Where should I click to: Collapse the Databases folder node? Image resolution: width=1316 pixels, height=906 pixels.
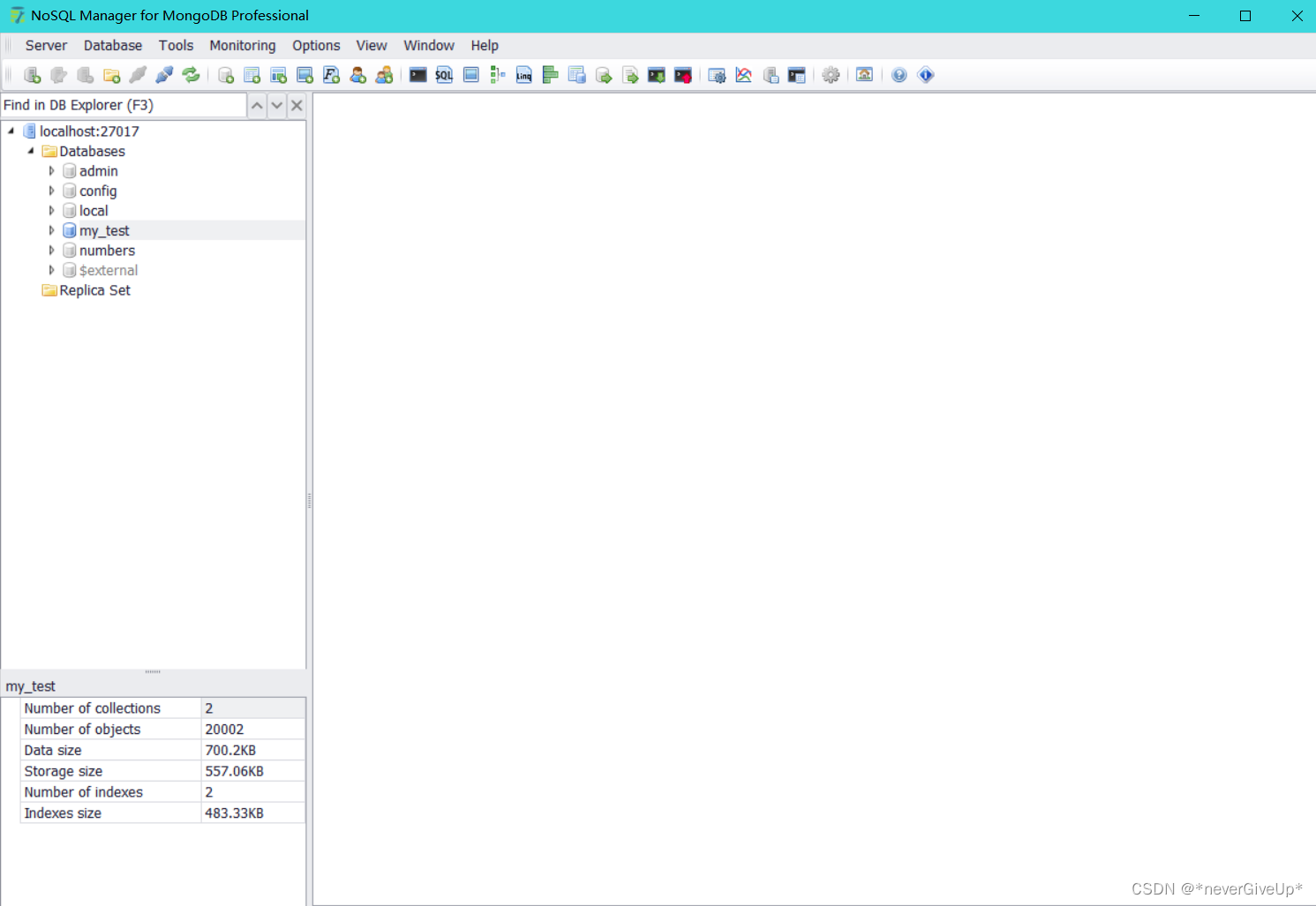[31, 151]
